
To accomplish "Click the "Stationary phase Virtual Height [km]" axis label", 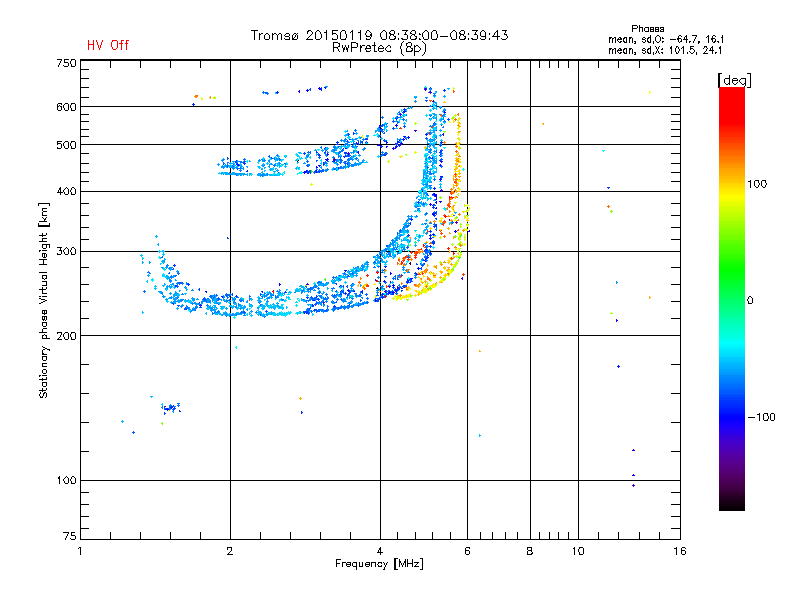I will click(x=43, y=300).
